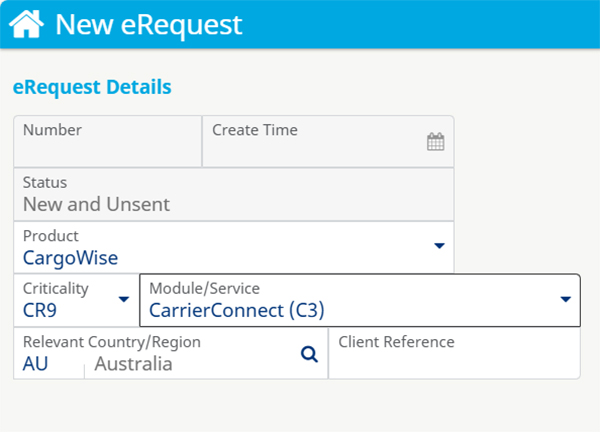Click the New eRequest page title
600x432 pixels.
(x=149, y=25)
